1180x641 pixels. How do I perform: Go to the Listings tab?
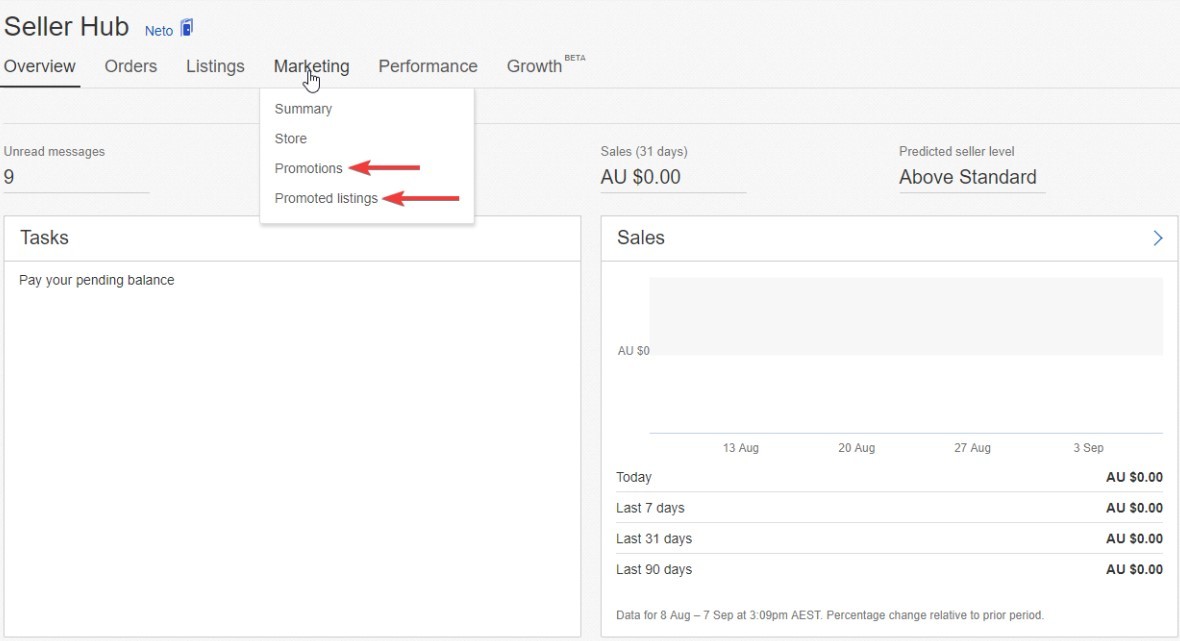point(215,67)
